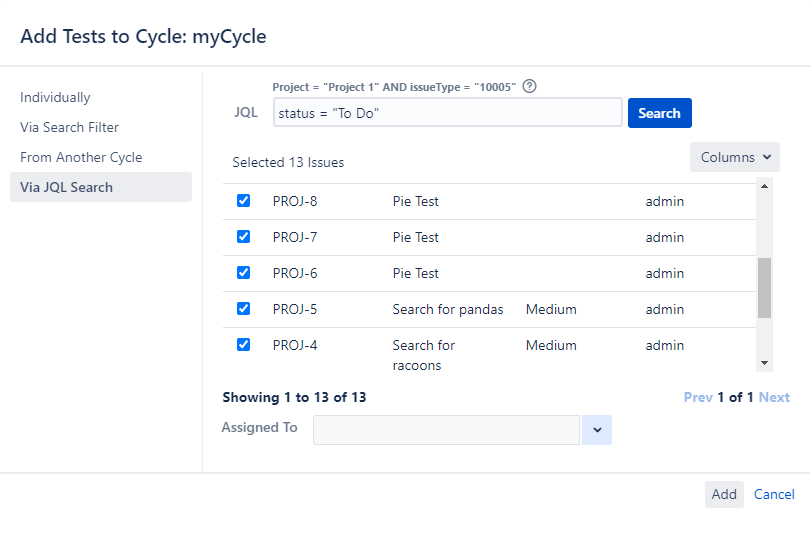
Task: Uncheck the PROJ-6 checkbox
Action: [243, 272]
